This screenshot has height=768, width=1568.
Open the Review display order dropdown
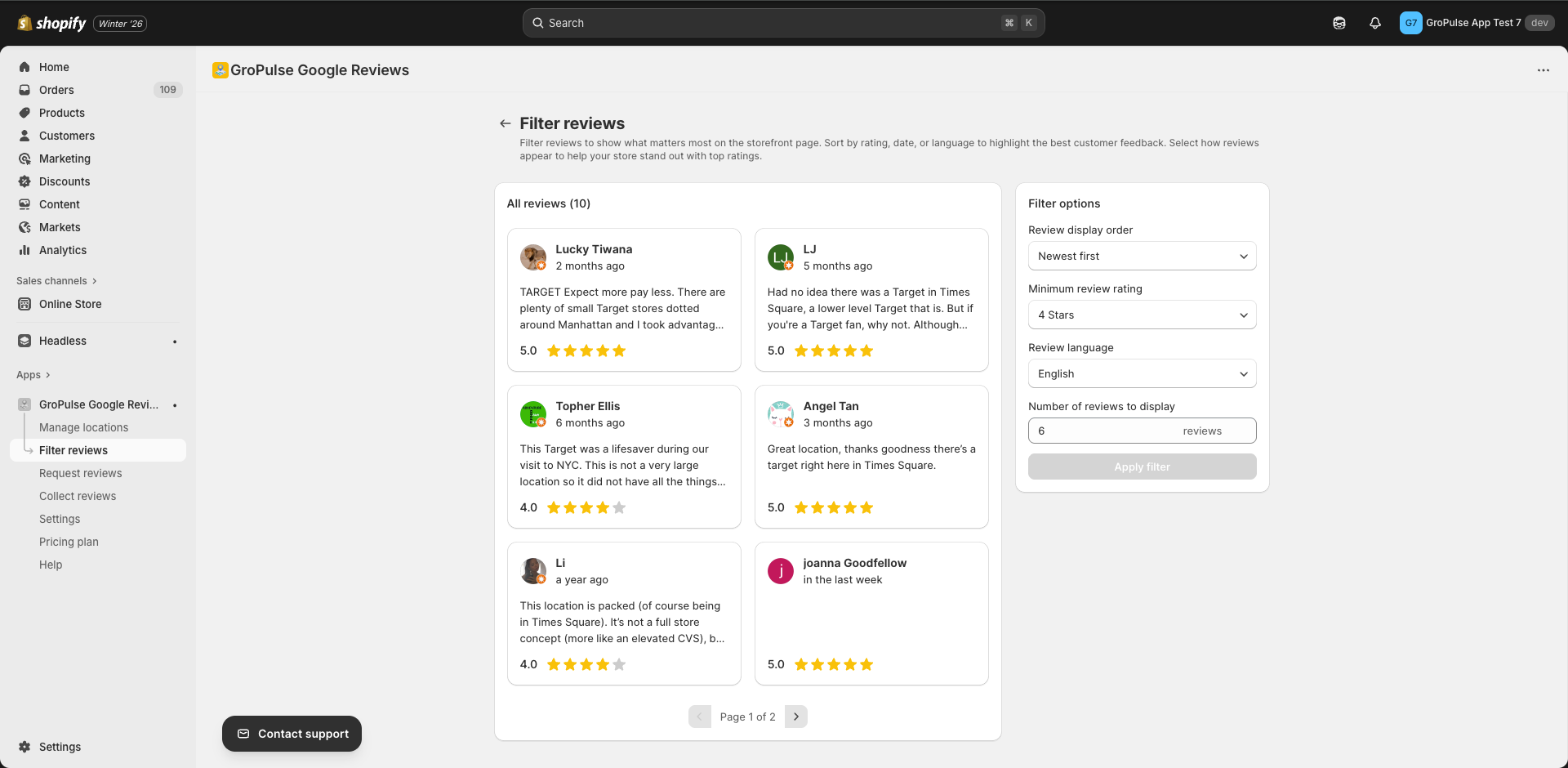click(1142, 256)
